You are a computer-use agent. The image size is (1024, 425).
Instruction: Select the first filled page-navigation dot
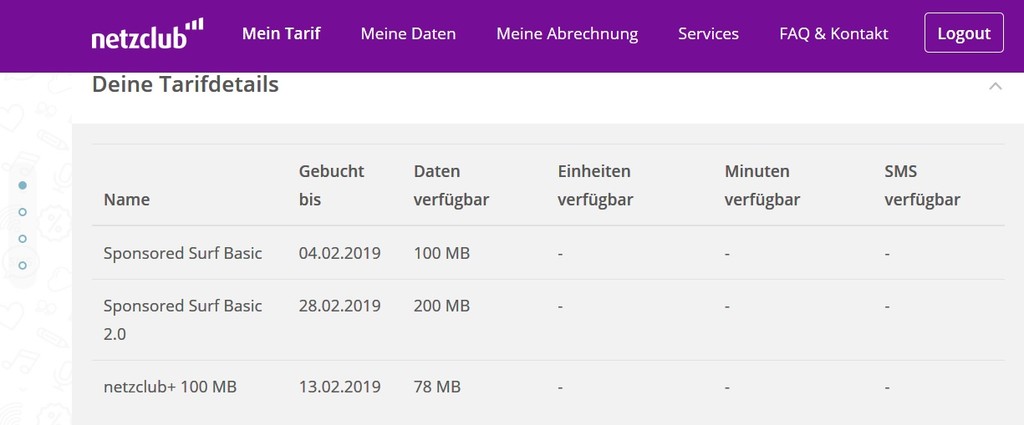point(23,185)
